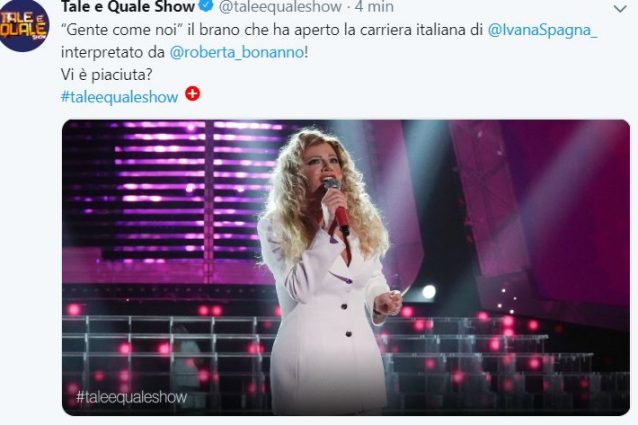Open the tweet via the 4 min timestamp
The width and height of the screenshot is (638, 425).
point(374,6)
